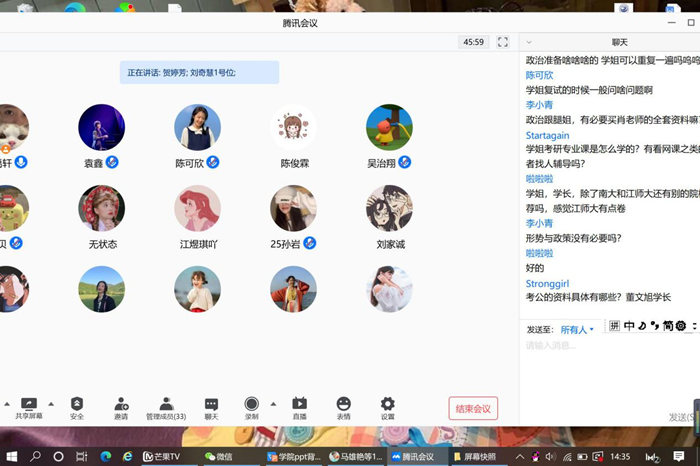Toggle the 中 Chinese/English IME mode
This screenshot has width=700, height=466.
point(629,326)
